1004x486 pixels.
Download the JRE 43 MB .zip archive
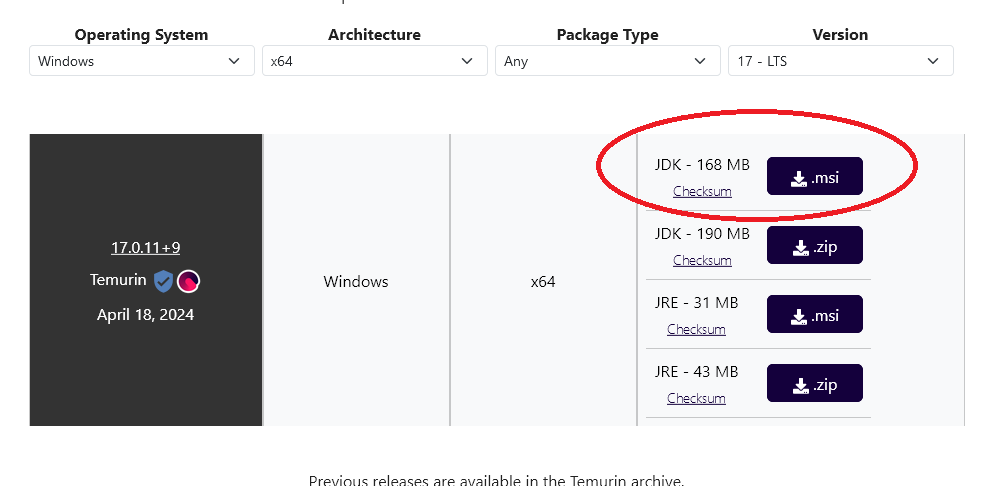tap(814, 383)
